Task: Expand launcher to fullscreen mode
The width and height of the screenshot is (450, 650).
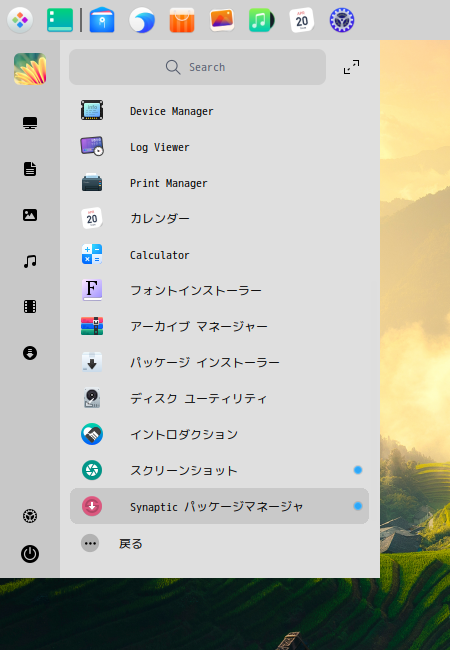Action: pos(351,67)
